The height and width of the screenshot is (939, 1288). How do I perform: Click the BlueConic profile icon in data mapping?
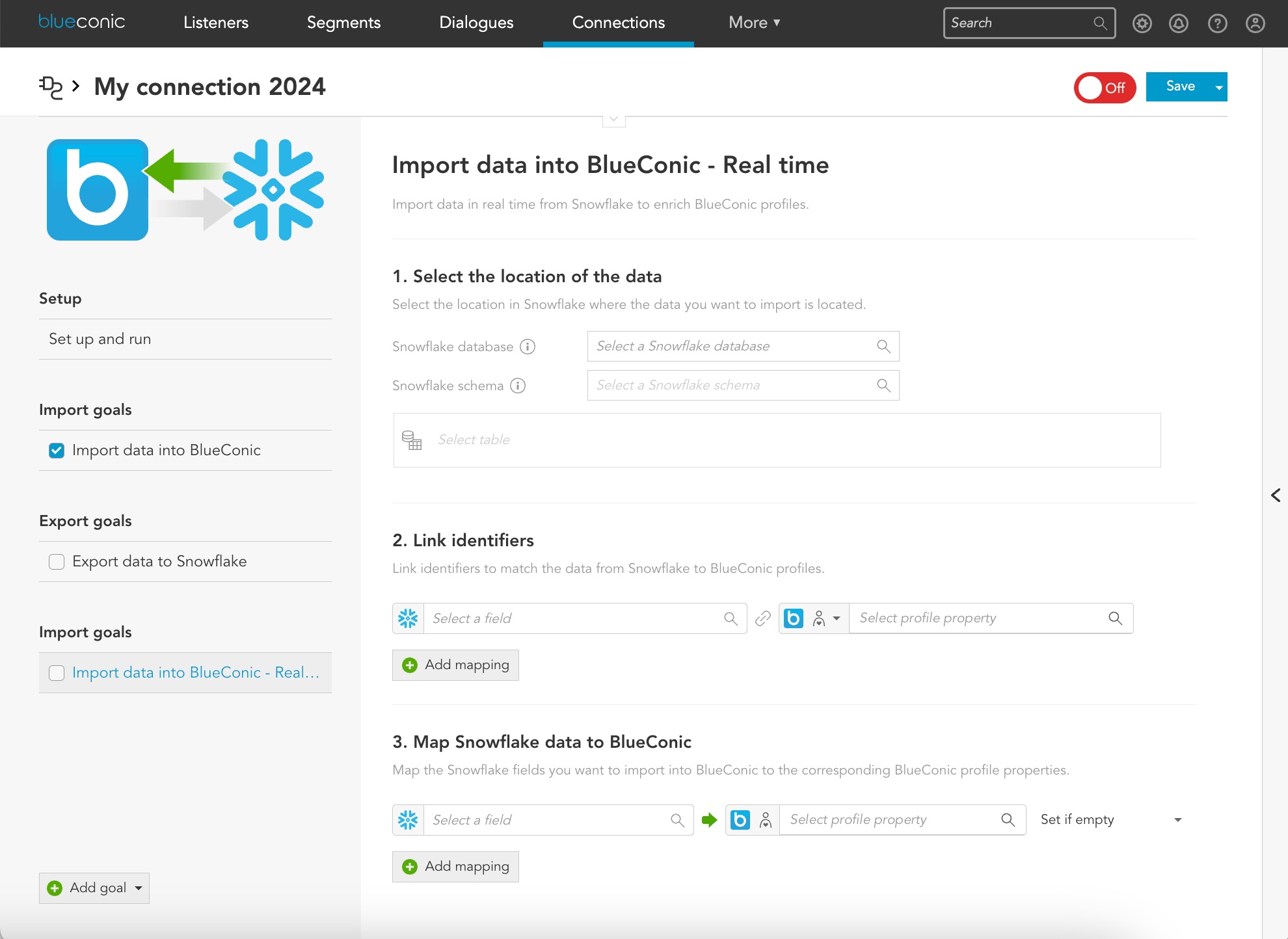(740, 820)
